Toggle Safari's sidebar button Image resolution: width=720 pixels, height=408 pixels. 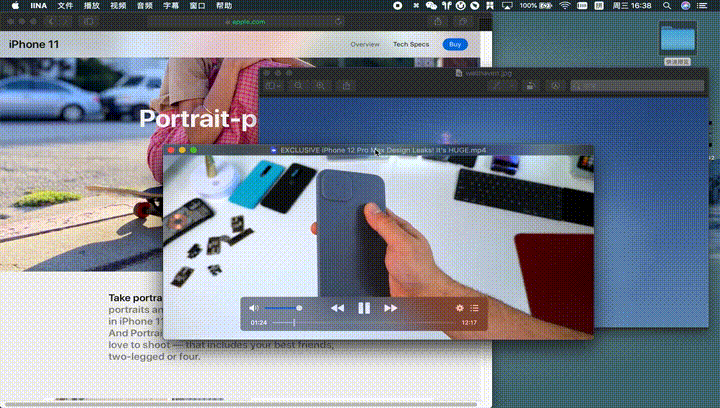click(89, 21)
